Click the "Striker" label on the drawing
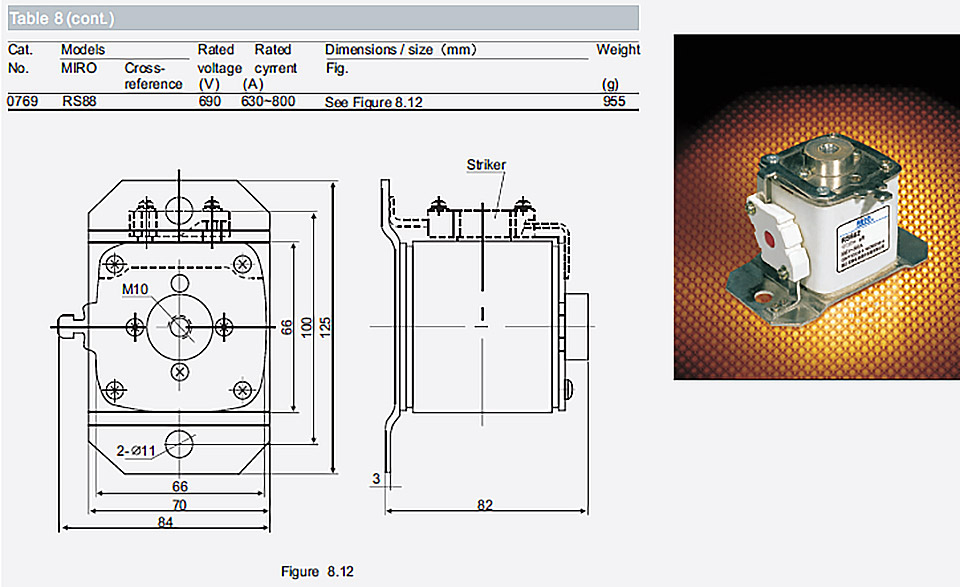This screenshot has height=587, width=960. 486,165
